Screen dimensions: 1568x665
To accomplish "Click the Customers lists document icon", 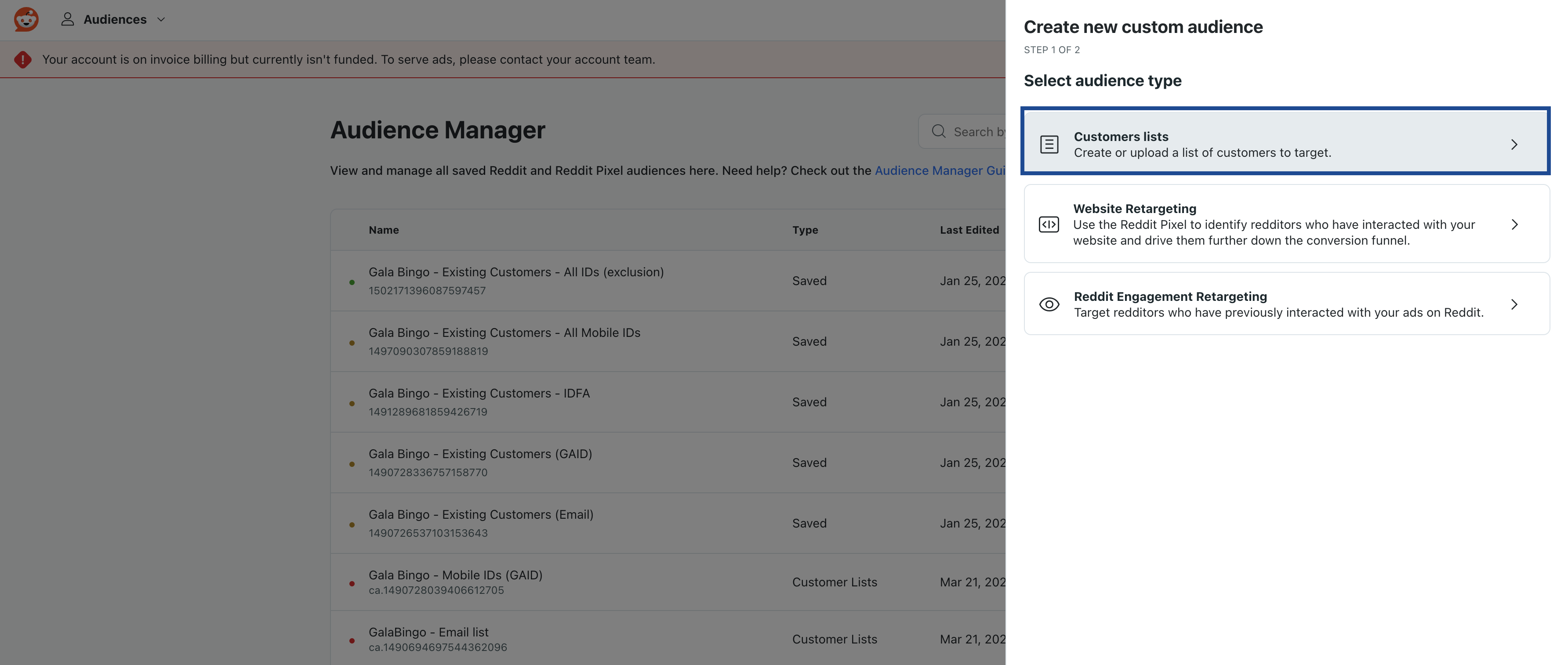I will (x=1049, y=144).
